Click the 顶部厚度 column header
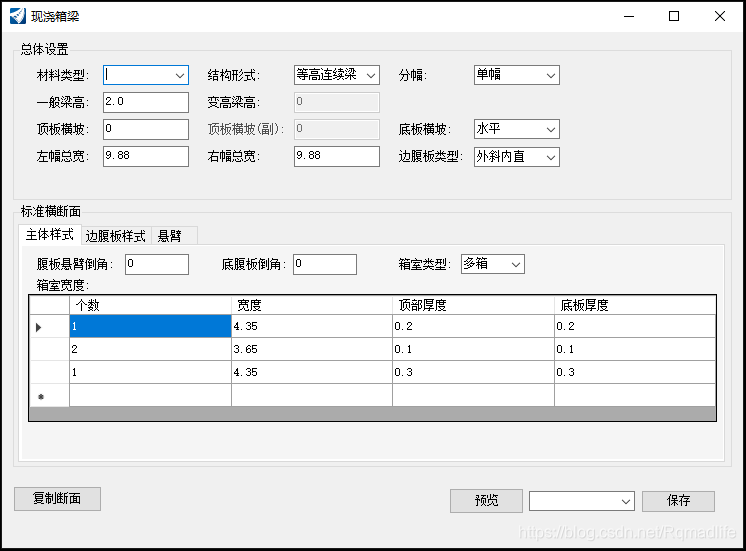Viewport: 746px width, 551px height. tap(473, 305)
